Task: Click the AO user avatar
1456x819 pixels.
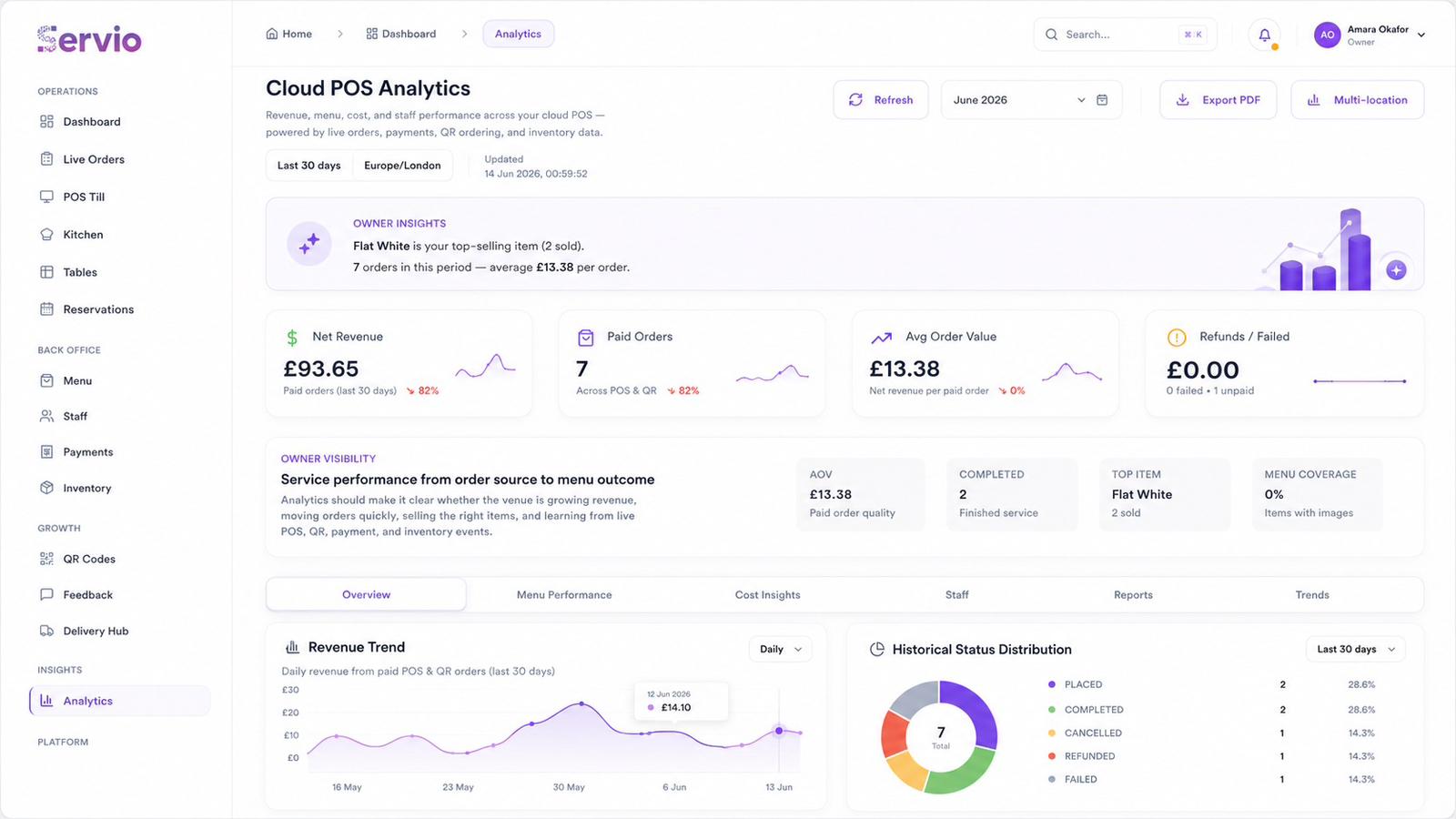Action: click(1328, 35)
